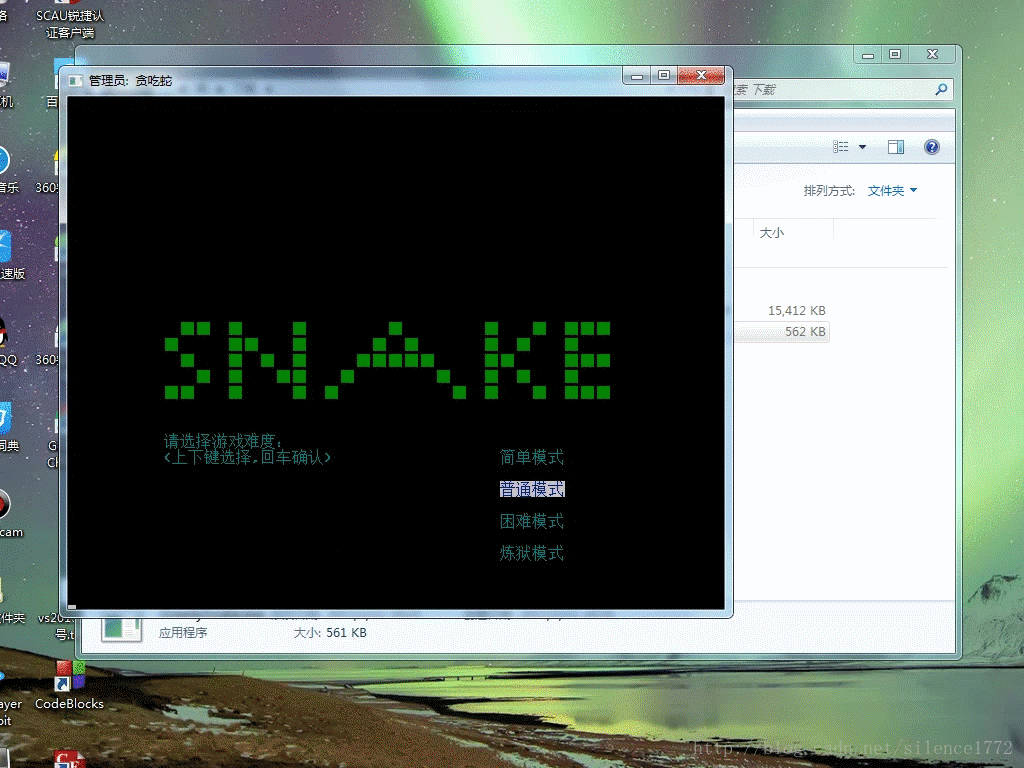Viewport: 1024px width, 768px height.
Task: Choose 炼狱模式 difficulty option
Action: [531, 554]
